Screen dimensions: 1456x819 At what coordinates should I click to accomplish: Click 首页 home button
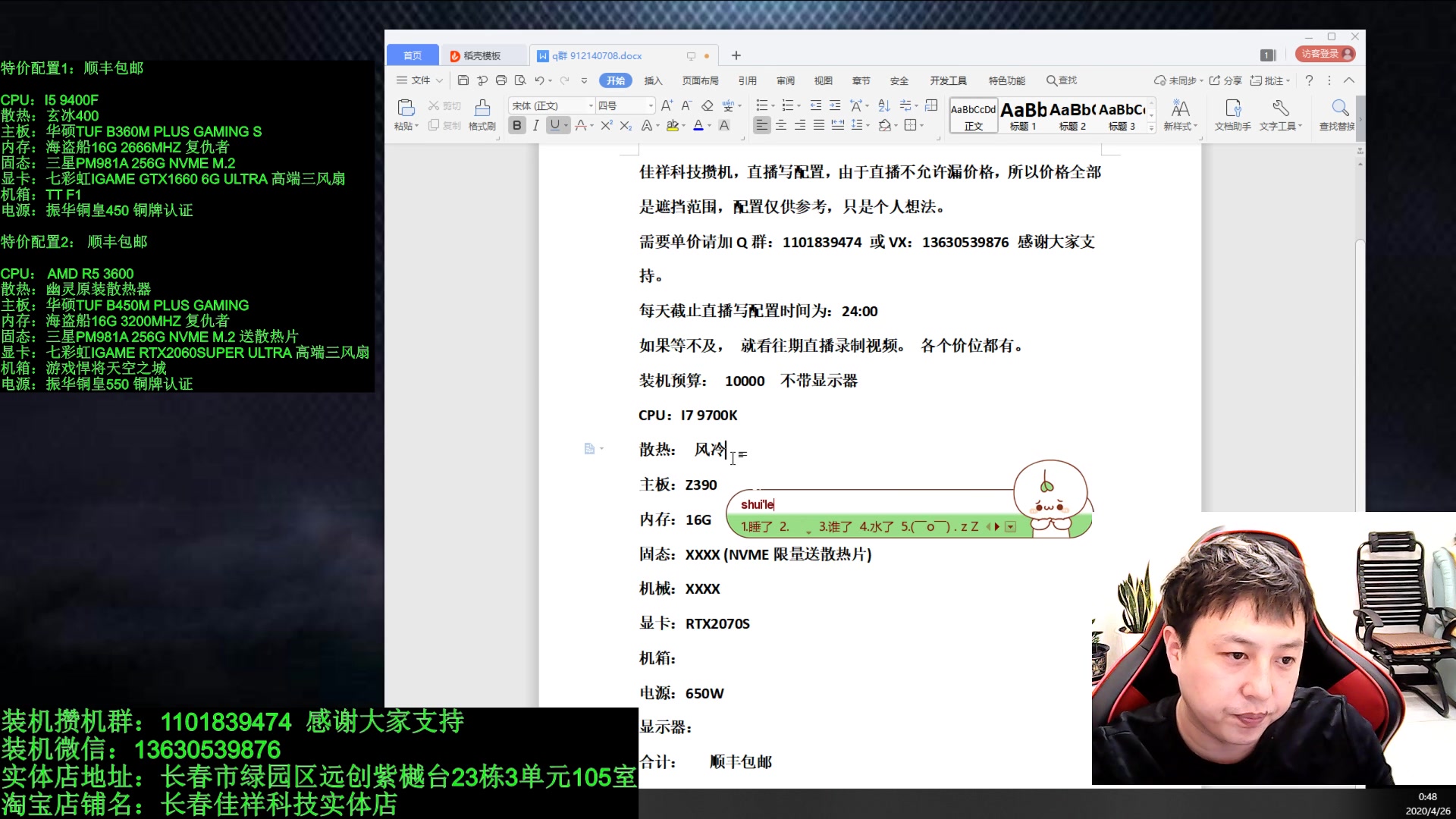click(x=413, y=55)
